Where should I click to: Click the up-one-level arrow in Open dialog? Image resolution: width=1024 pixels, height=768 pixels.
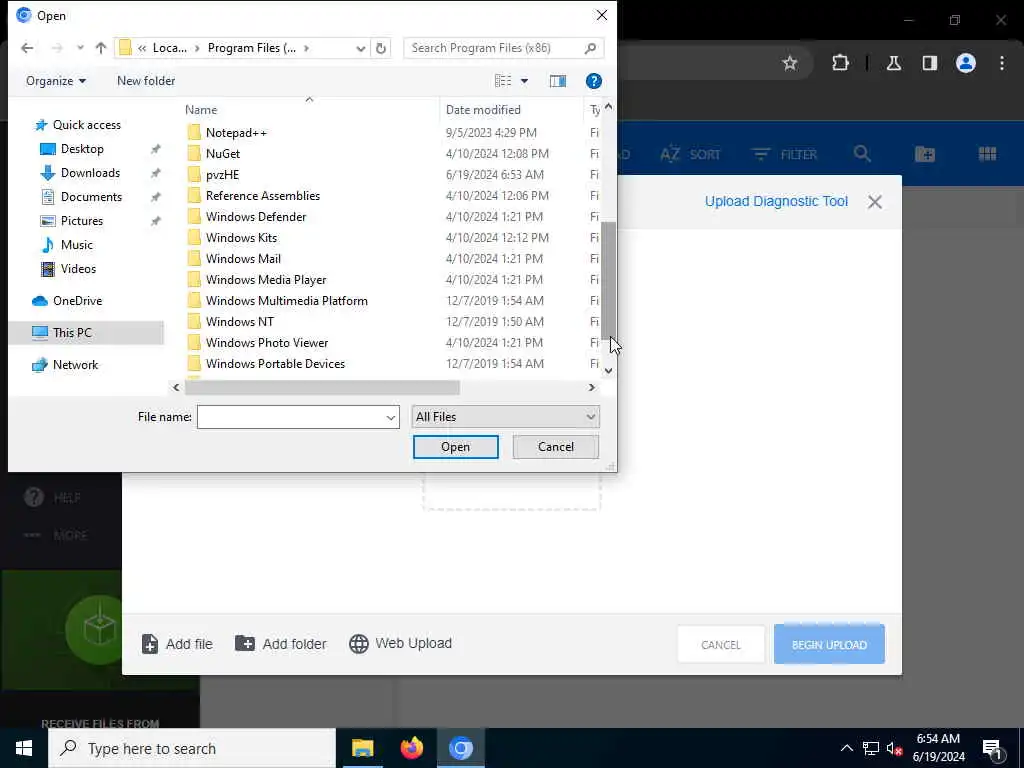101,48
